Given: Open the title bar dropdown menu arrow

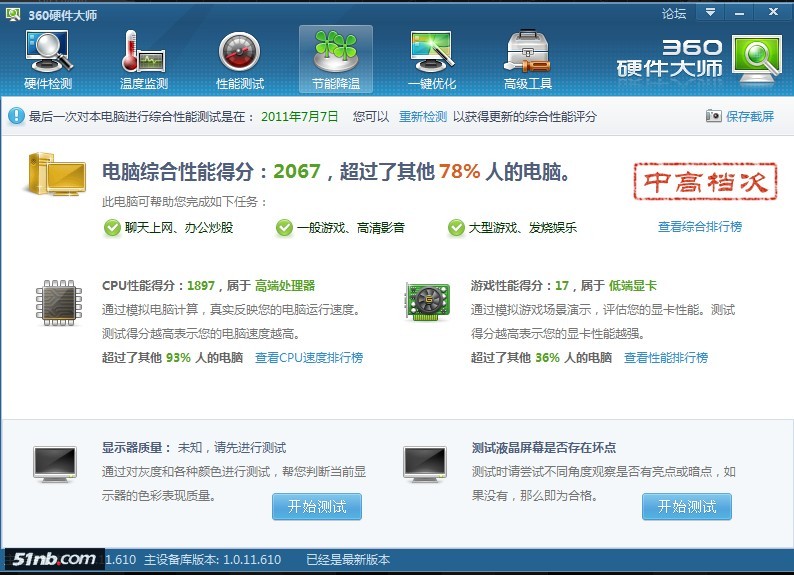Looking at the screenshot, I should [710, 12].
